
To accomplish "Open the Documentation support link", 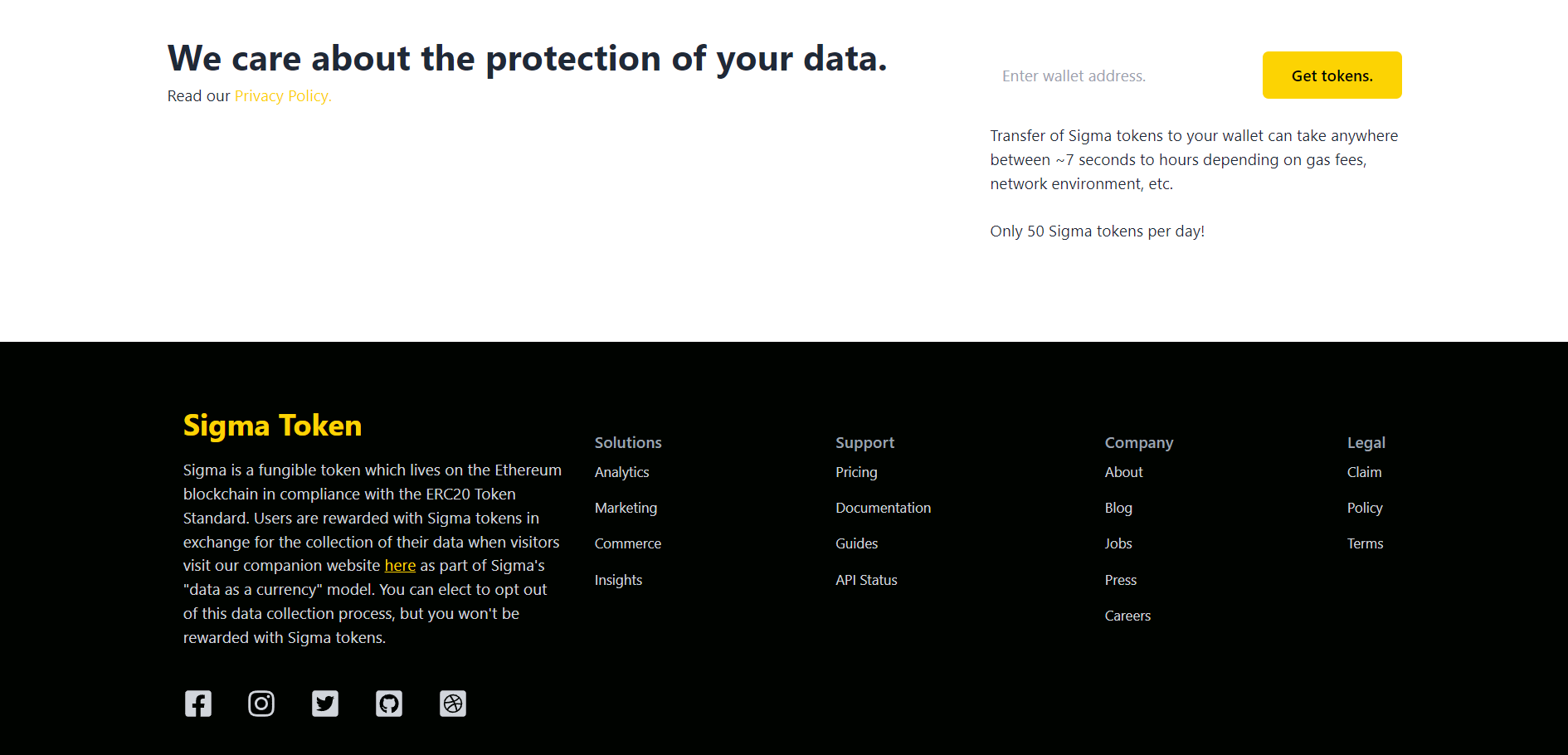I will (x=883, y=508).
